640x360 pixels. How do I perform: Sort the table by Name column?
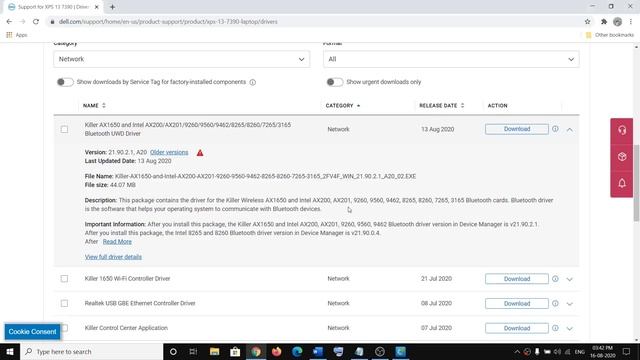coord(94,105)
